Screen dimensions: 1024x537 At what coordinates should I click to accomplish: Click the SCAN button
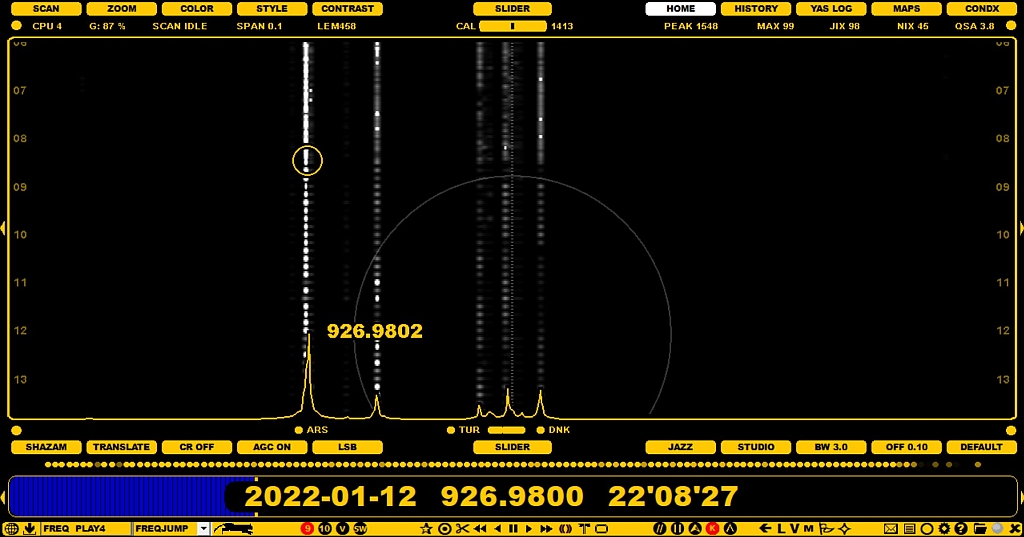pyautogui.click(x=46, y=9)
